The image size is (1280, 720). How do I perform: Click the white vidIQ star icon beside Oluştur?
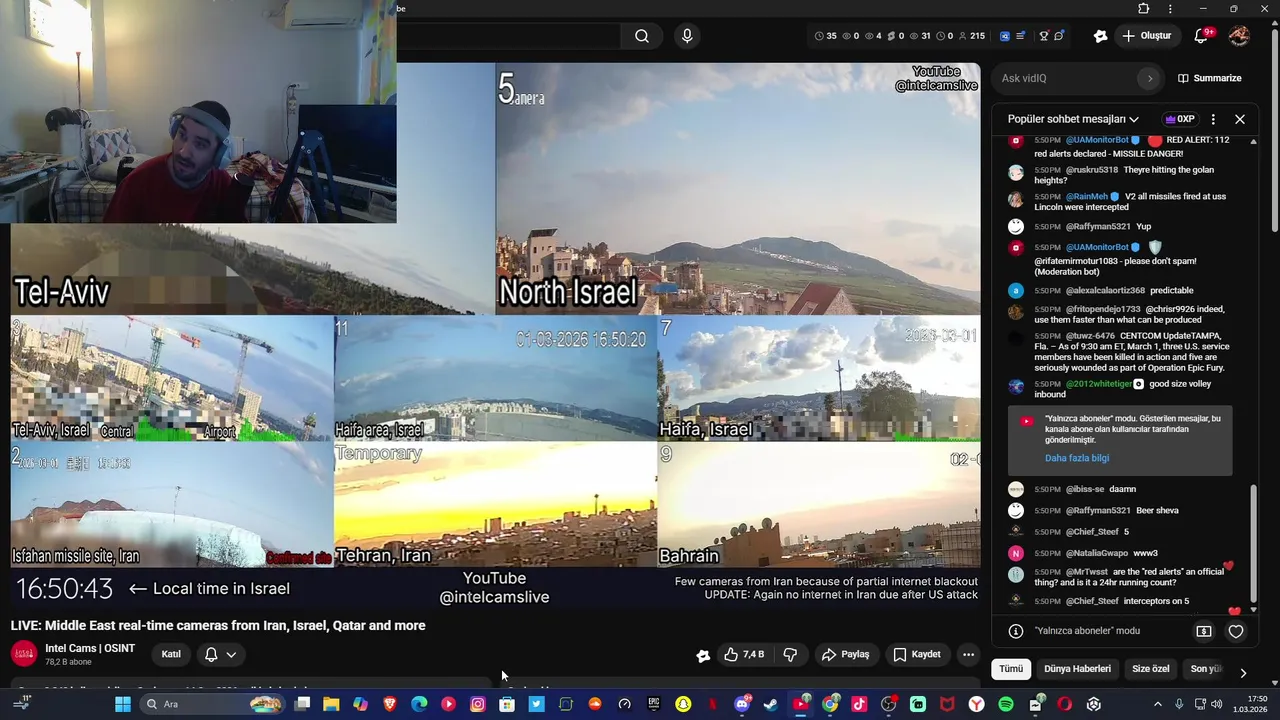1100,36
